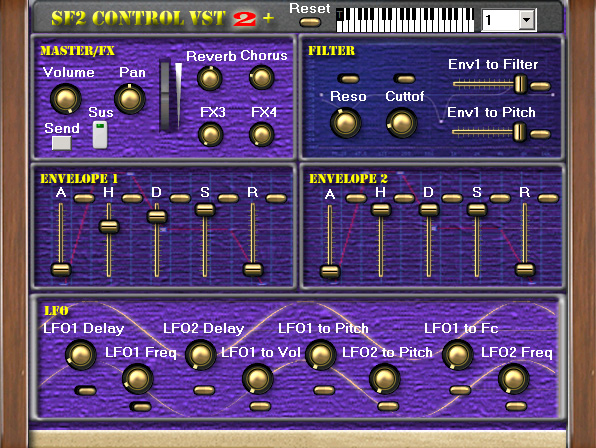Click Envelope 2 pill button next to H
Image resolution: width=596 pixels, height=448 pixels.
coord(404,198)
